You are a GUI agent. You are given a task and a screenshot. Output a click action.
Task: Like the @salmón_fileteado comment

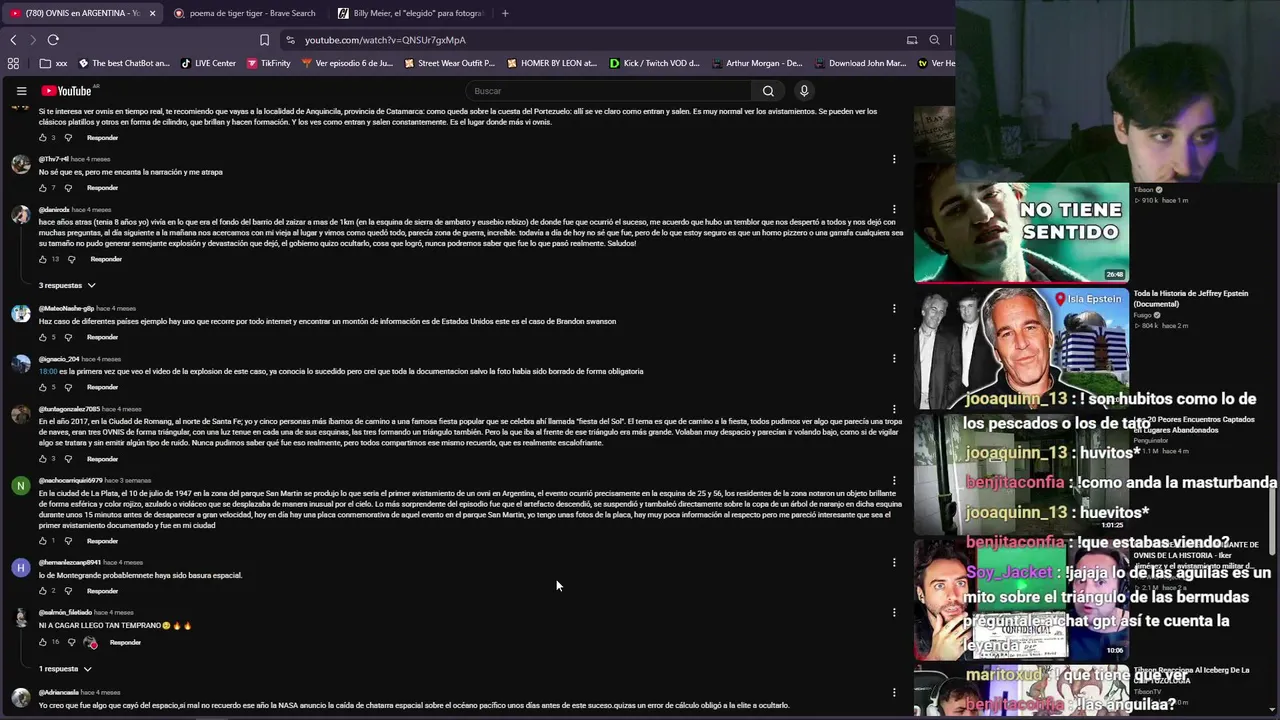coord(42,642)
